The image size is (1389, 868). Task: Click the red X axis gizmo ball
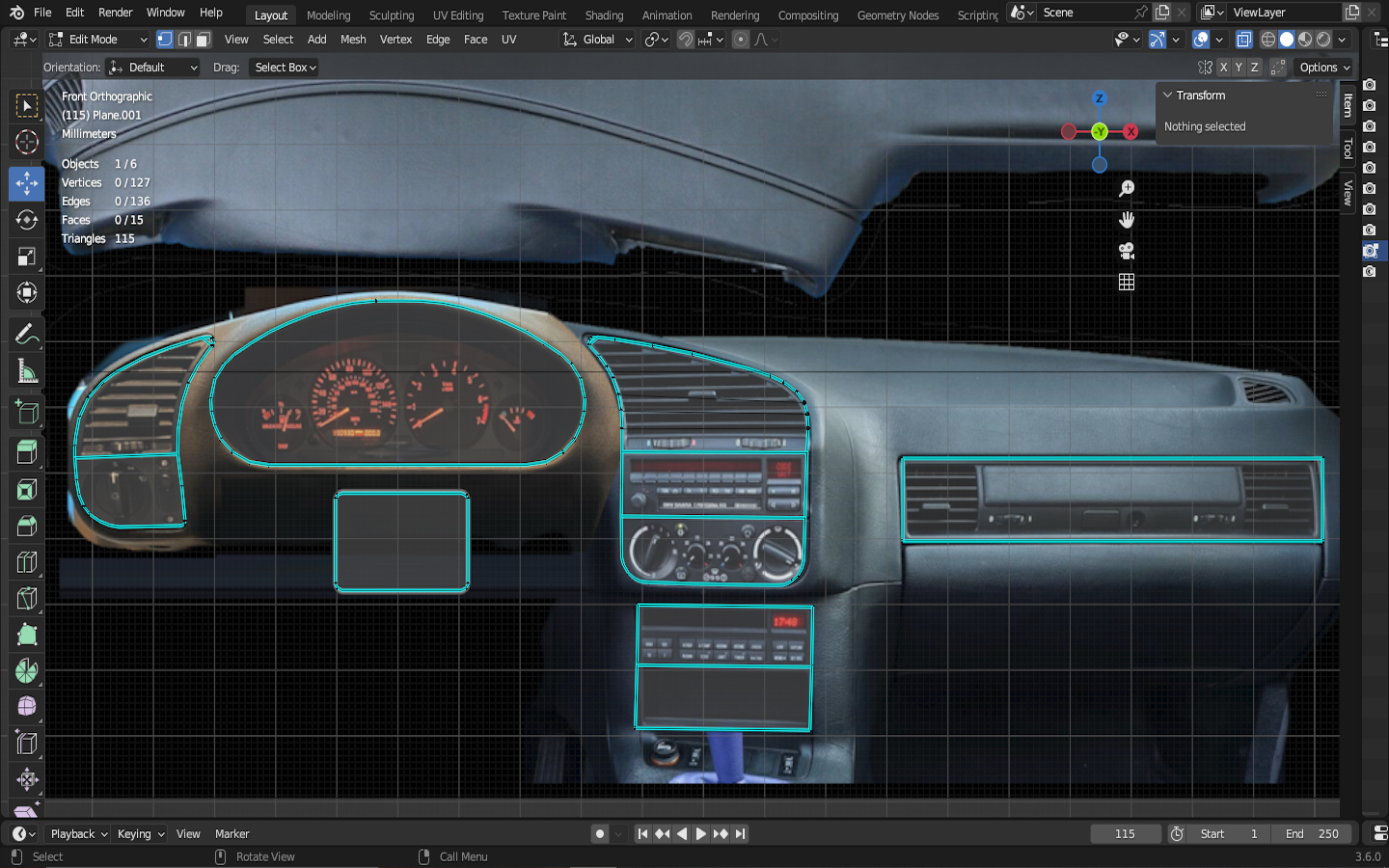(x=1130, y=132)
